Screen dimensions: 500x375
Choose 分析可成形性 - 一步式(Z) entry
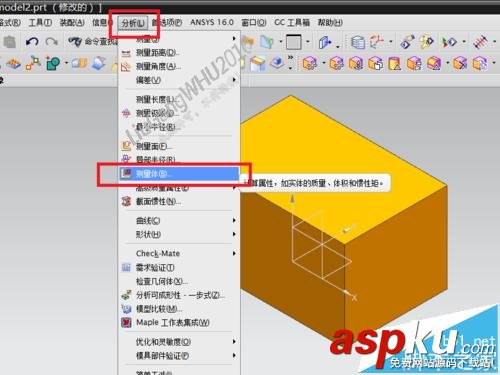pos(179,295)
